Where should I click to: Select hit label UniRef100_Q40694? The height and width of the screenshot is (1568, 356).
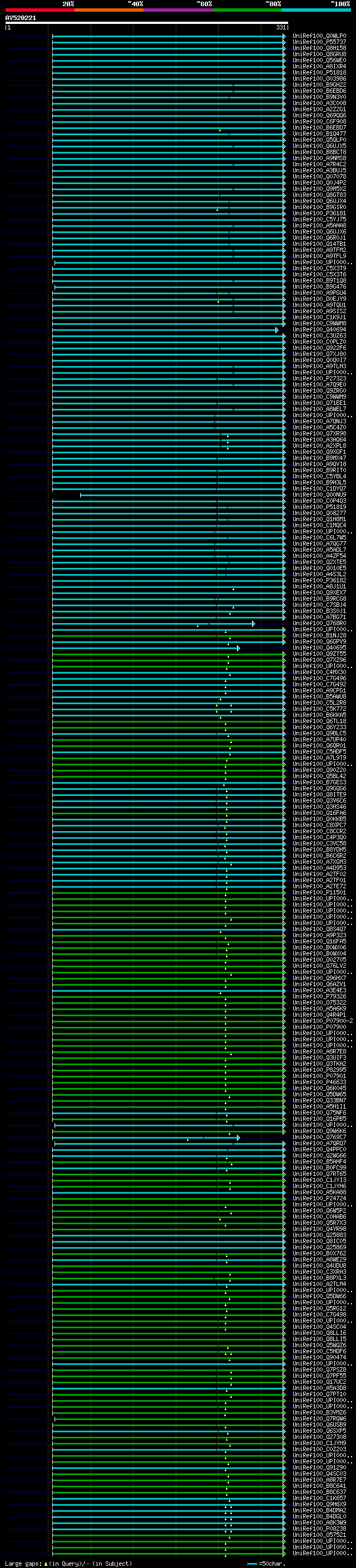pos(319,330)
